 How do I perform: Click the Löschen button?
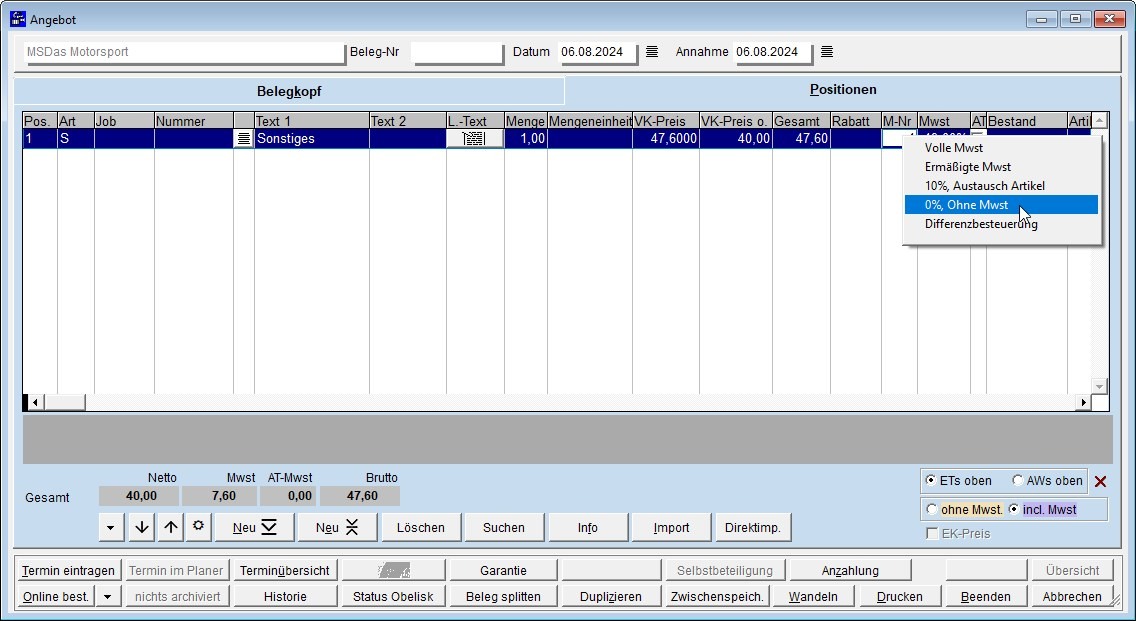point(421,528)
